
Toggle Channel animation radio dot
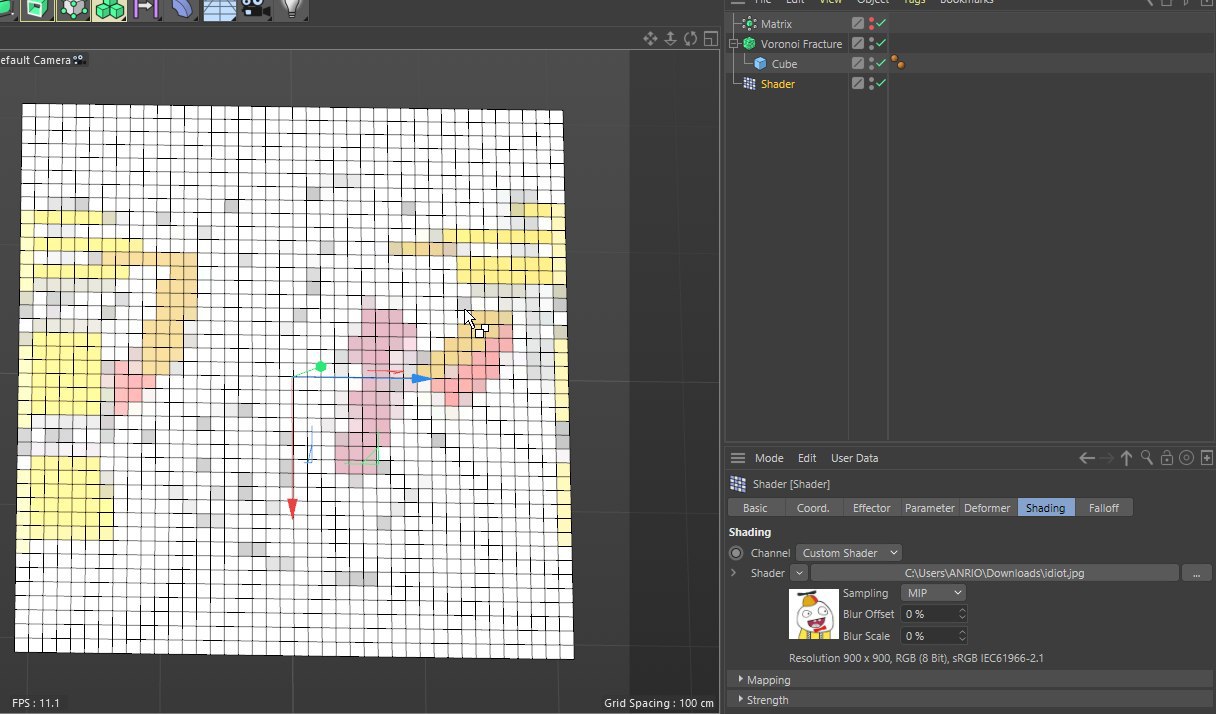(x=736, y=553)
